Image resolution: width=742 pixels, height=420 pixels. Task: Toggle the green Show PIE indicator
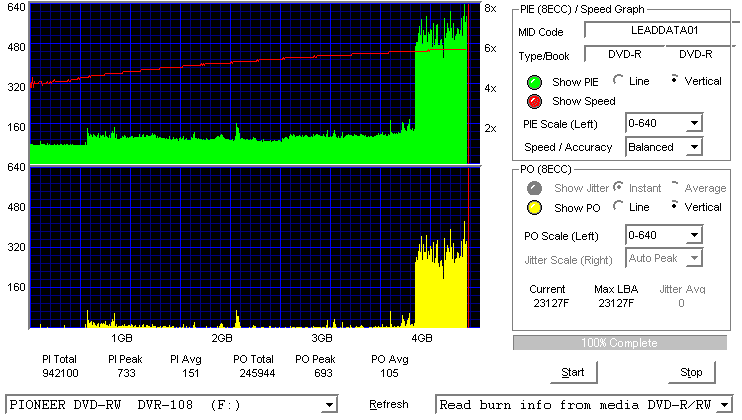[534, 82]
